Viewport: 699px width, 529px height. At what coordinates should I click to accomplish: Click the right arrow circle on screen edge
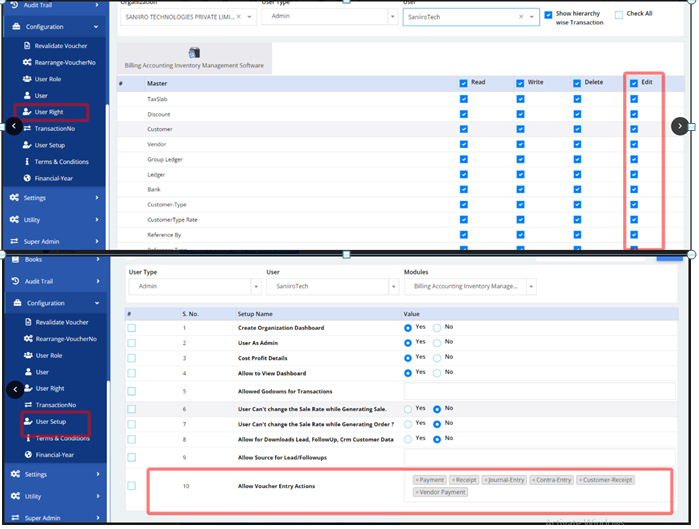pos(680,126)
